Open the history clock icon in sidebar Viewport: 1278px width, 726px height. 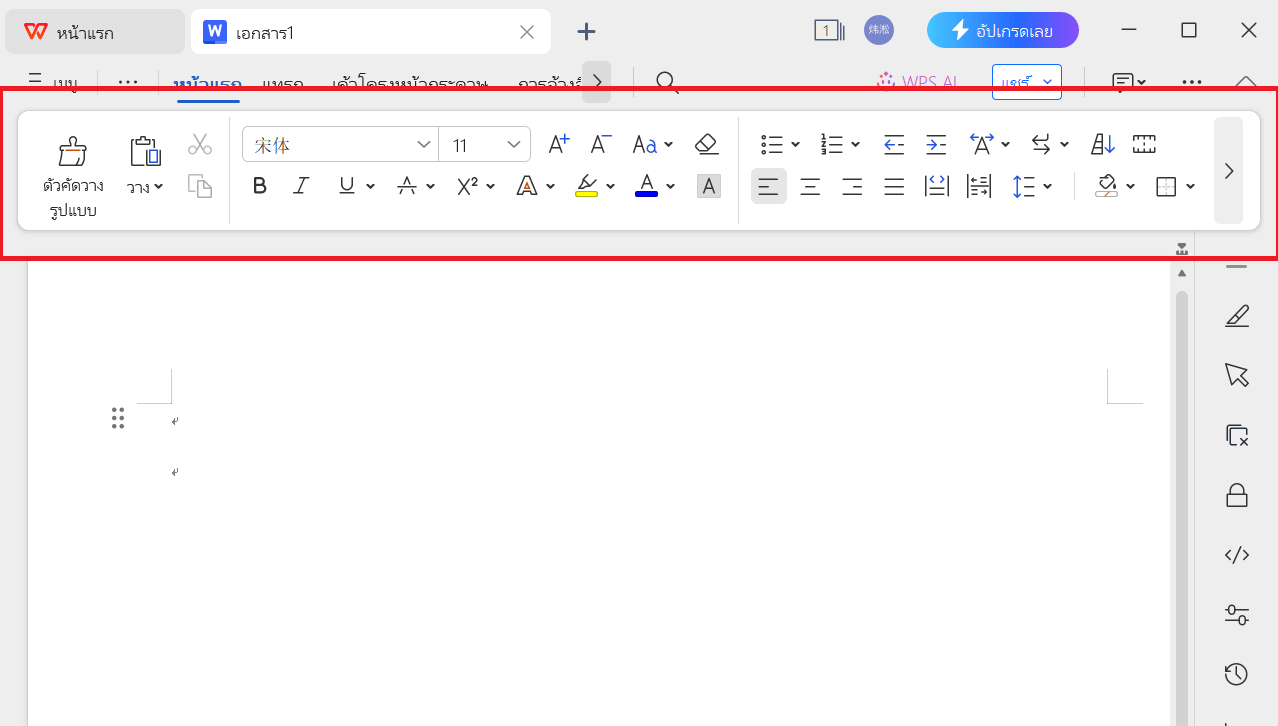[1236, 674]
